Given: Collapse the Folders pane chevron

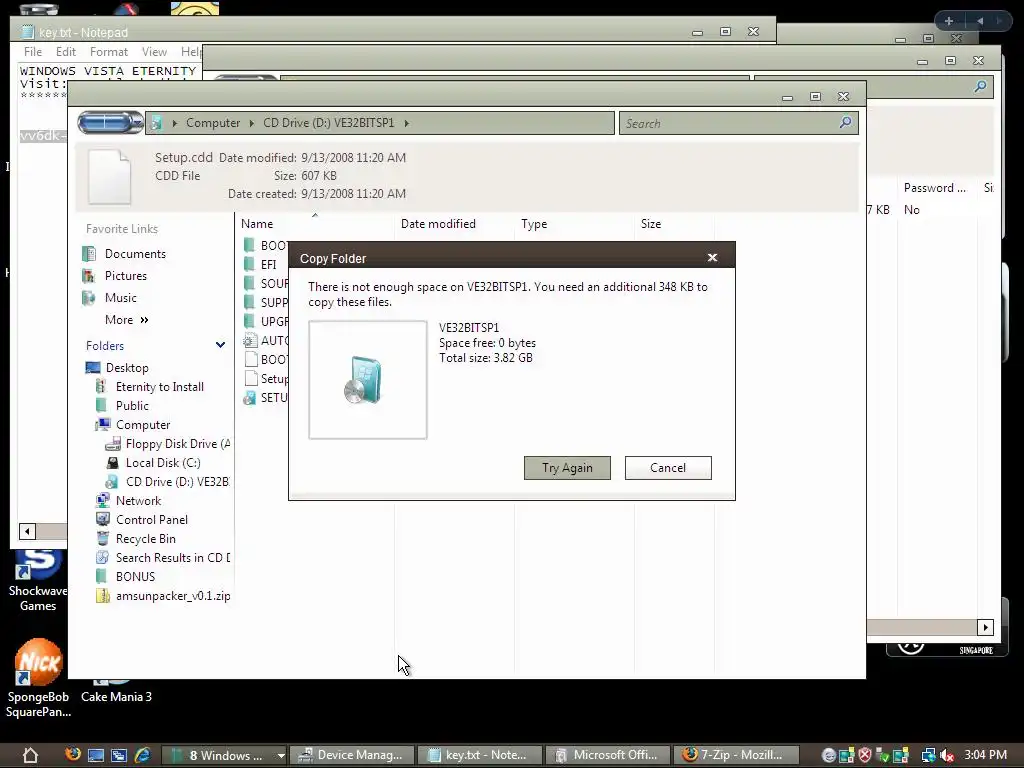Looking at the screenshot, I should click(x=221, y=345).
